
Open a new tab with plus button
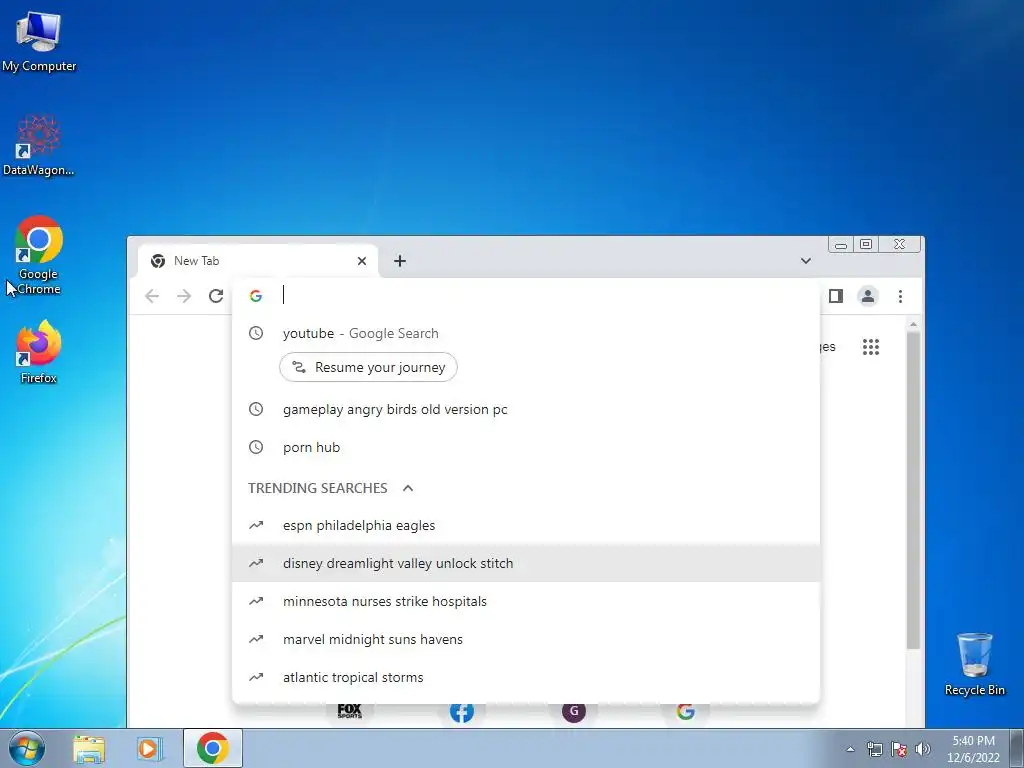(400, 261)
